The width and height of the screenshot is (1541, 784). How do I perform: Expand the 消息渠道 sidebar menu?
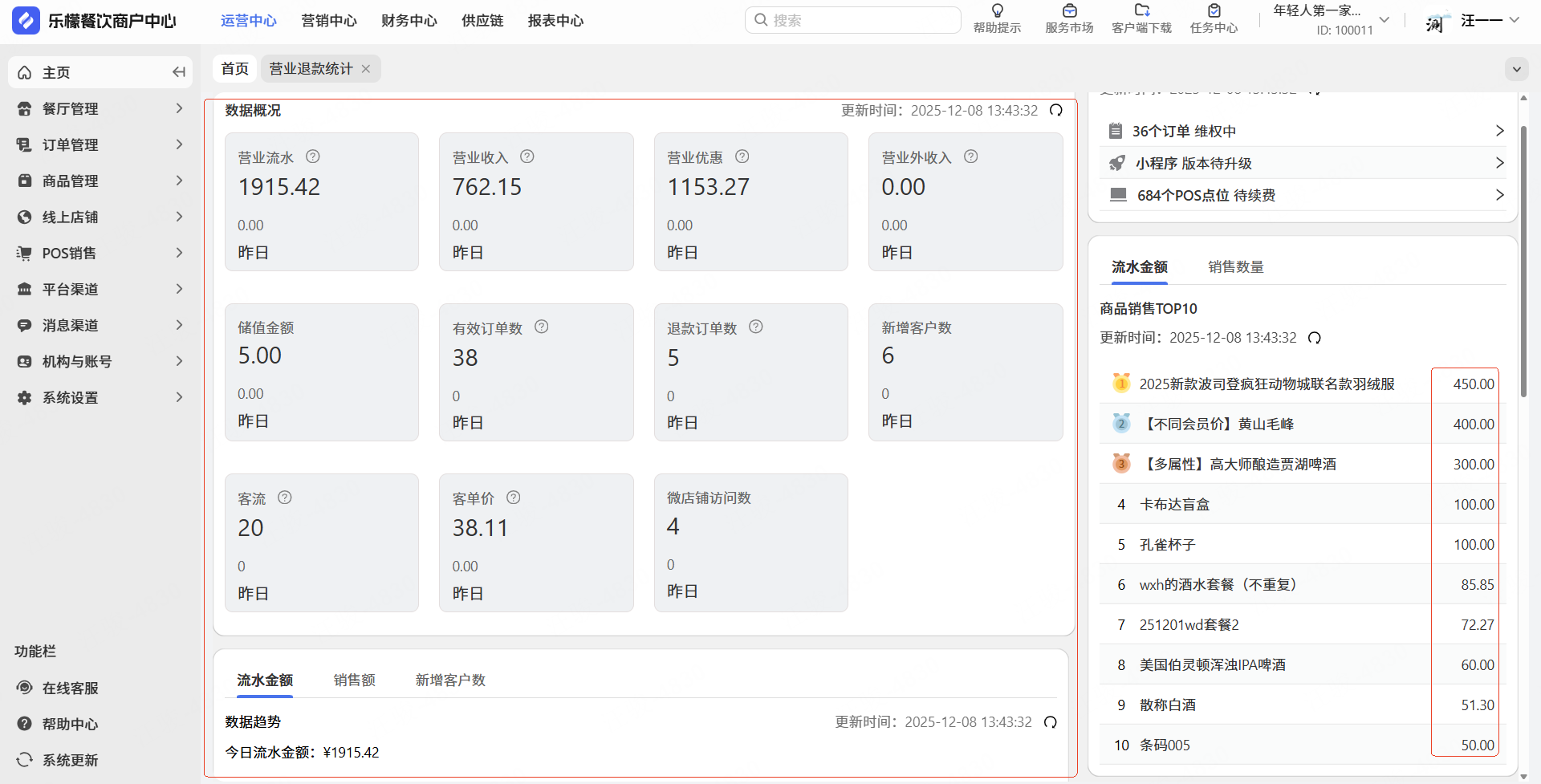(100, 325)
